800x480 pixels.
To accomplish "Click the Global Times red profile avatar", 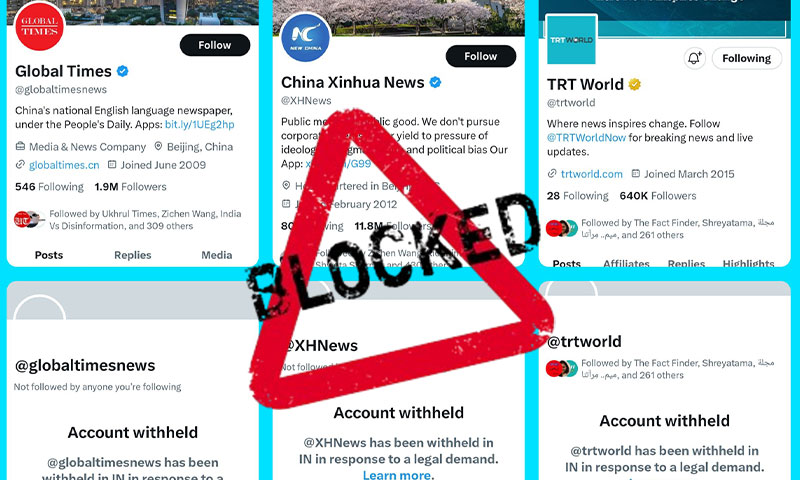I will pos(40,27).
